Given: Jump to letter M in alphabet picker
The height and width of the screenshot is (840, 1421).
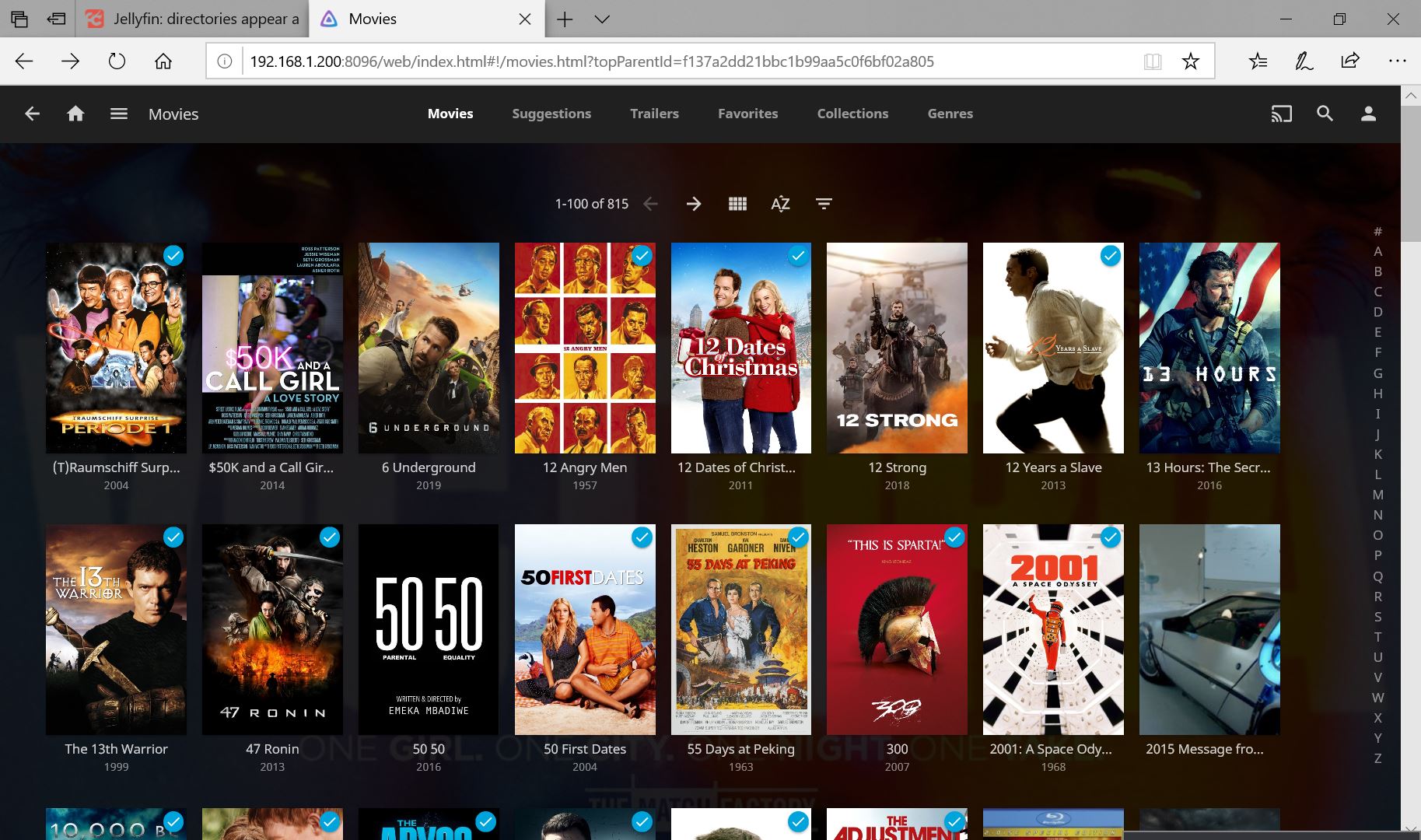Looking at the screenshot, I should [1377, 495].
